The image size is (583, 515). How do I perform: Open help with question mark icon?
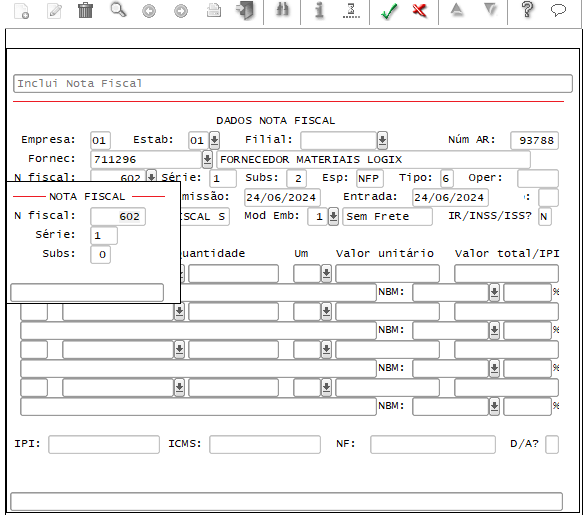527,9
